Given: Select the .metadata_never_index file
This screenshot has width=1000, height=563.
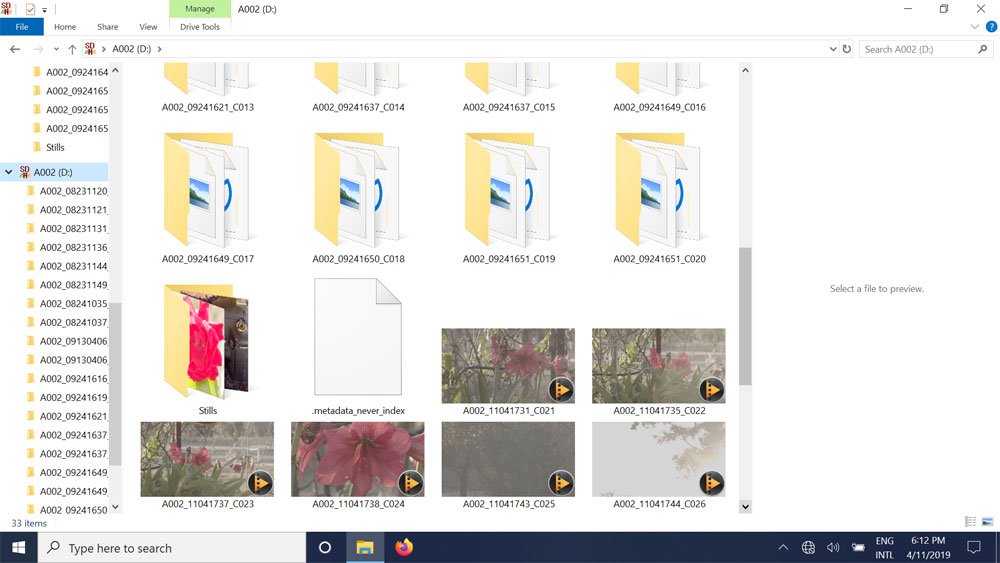Looking at the screenshot, I should 358,347.
